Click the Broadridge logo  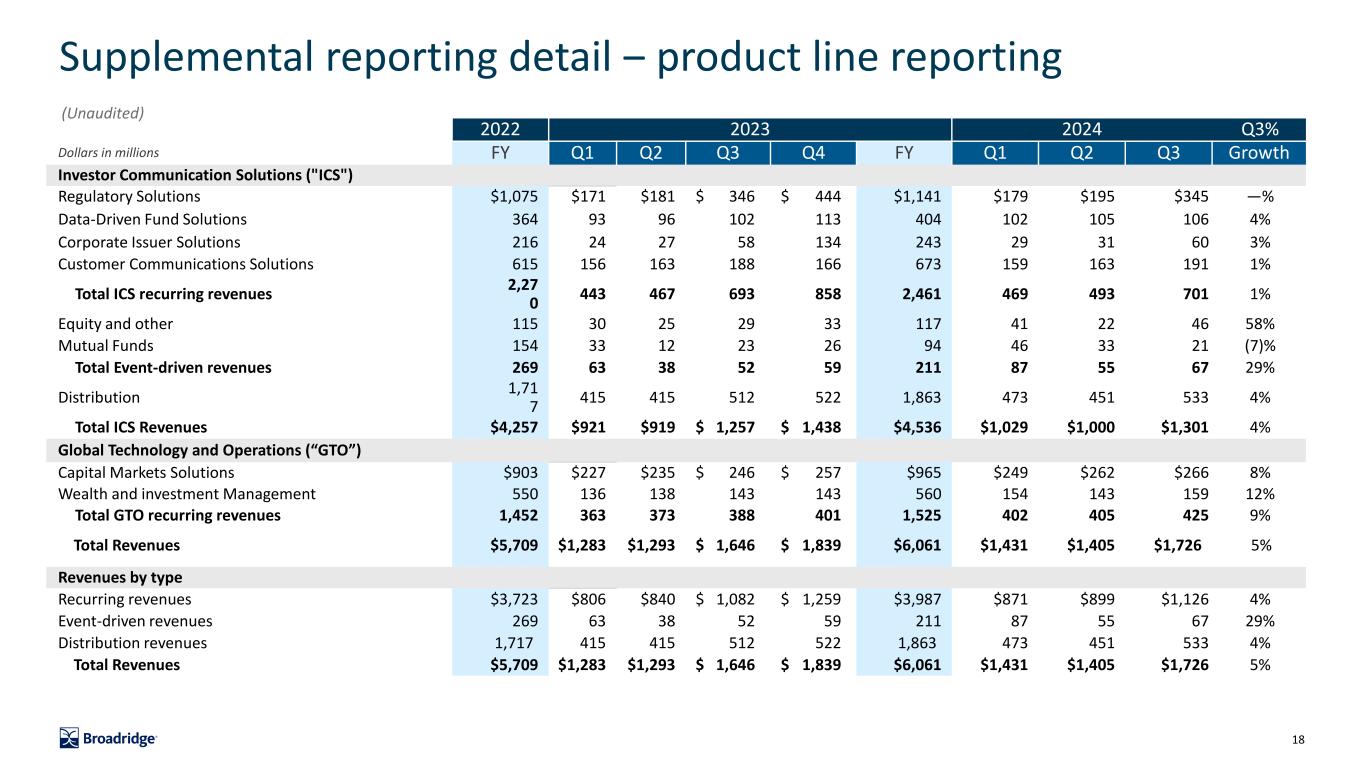tap(108, 738)
